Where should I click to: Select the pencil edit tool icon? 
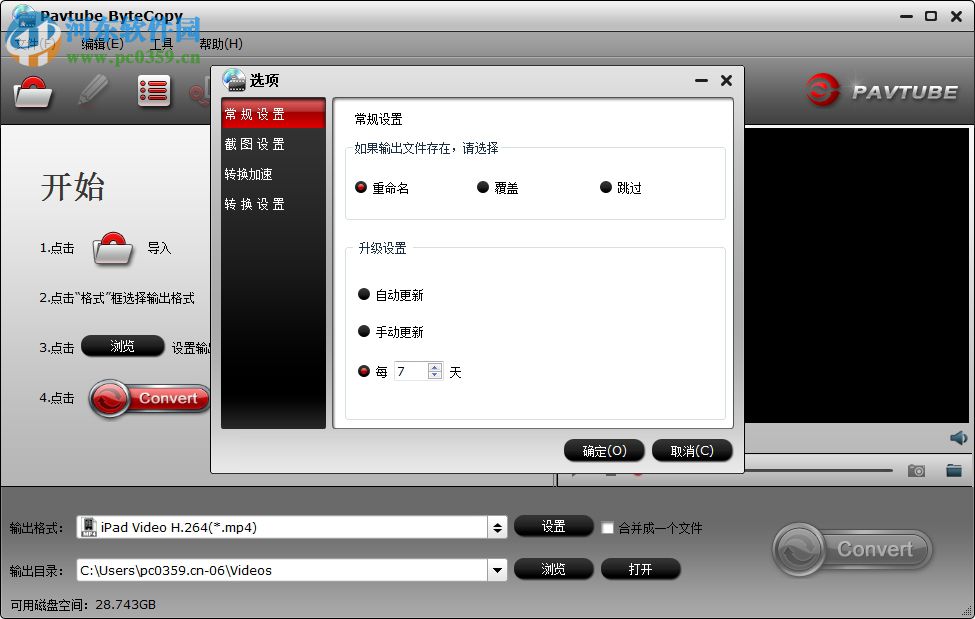[93, 90]
